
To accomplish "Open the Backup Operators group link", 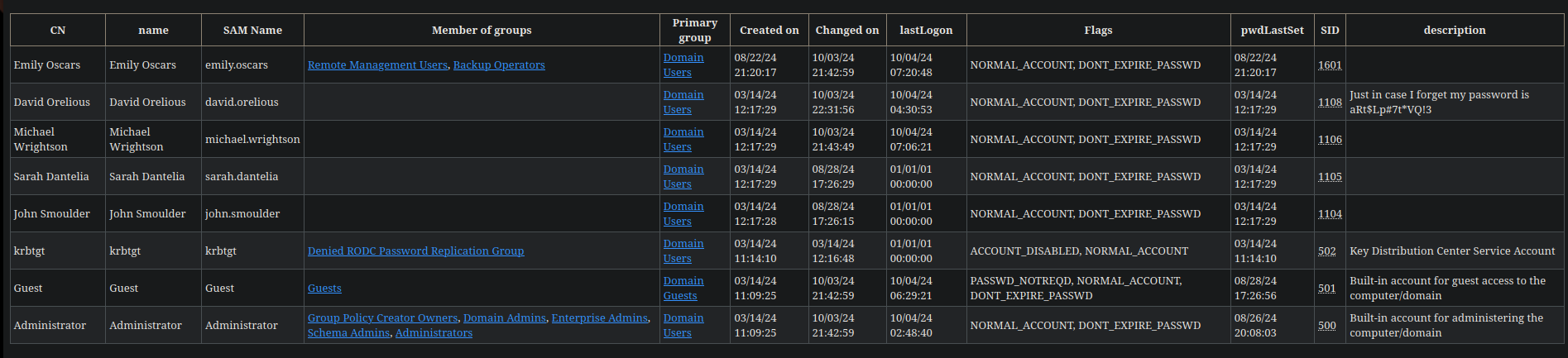I will [x=499, y=65].
